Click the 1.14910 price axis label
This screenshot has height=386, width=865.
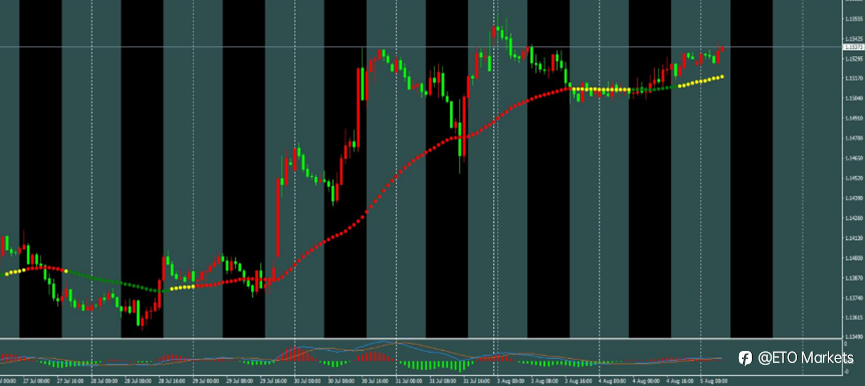click(854, 118)
